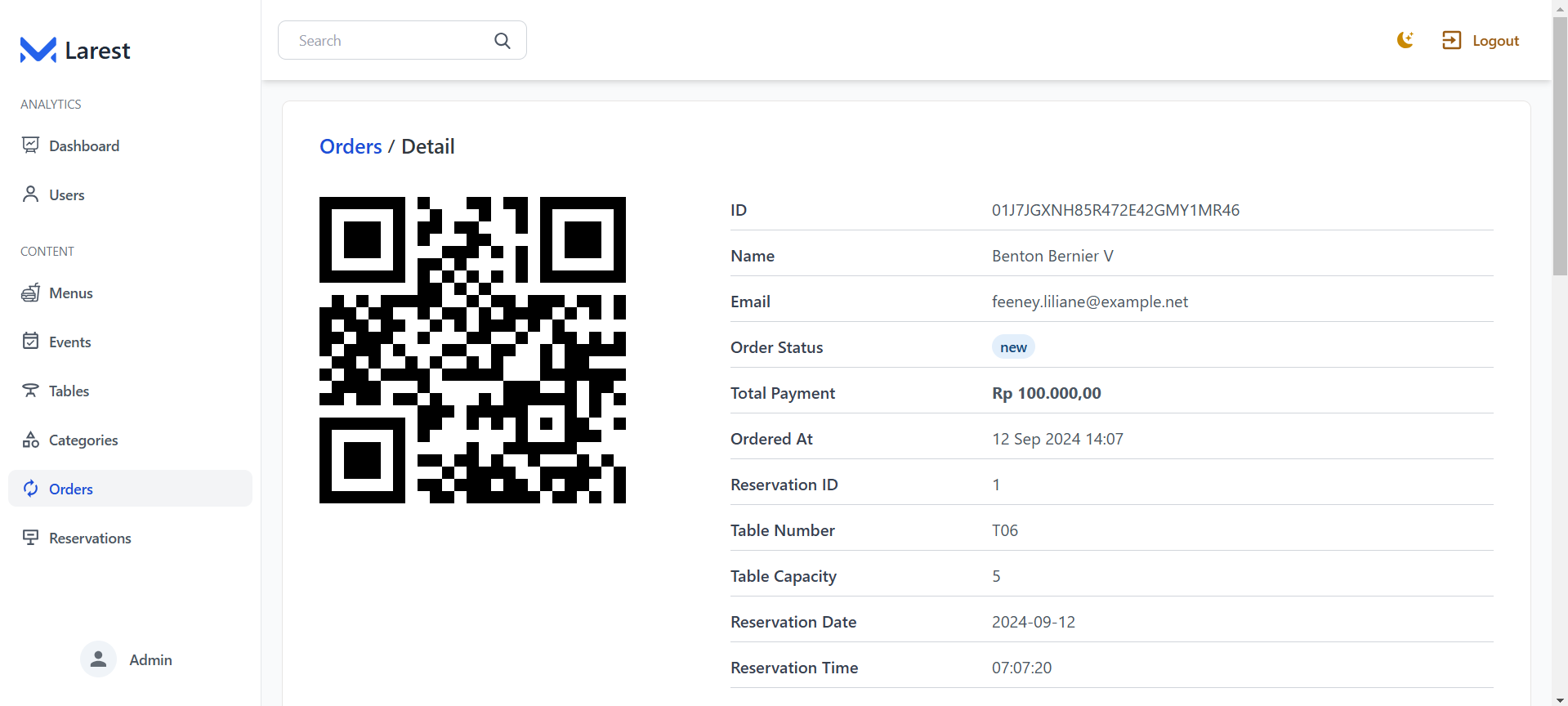Click the Tables icon in sidebar
1568x706 pixels.
click(31, 391)
